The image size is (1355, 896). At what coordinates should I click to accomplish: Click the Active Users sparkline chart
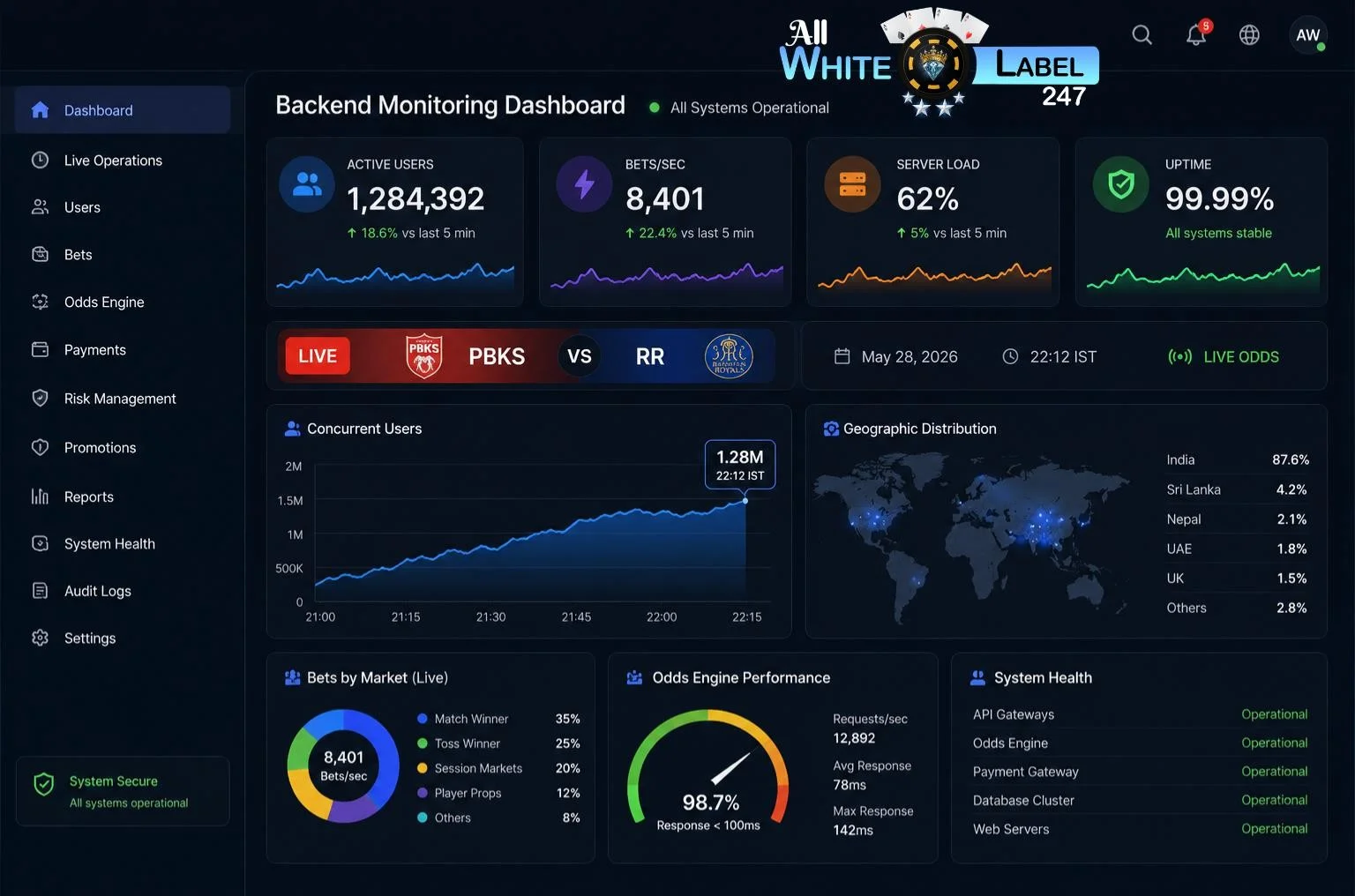[395, 277]
